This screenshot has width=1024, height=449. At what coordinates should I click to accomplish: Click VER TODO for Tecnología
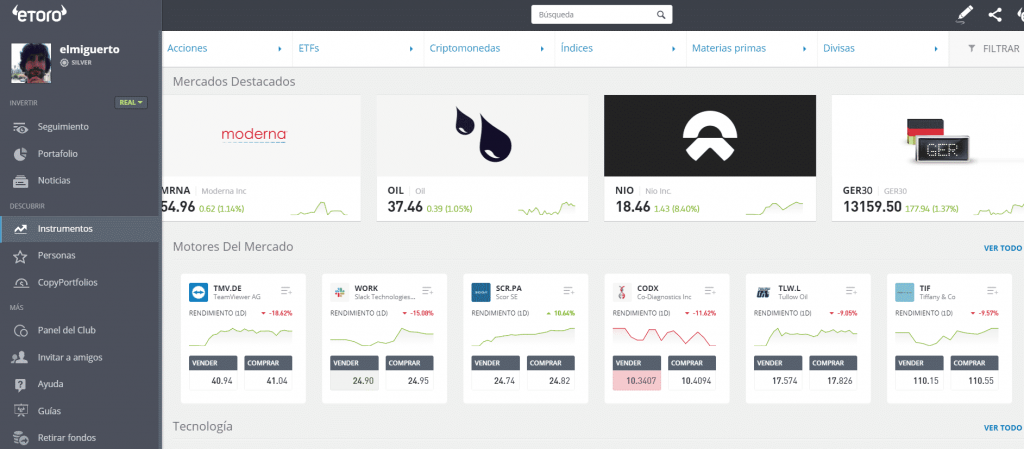tap(1002, 428)
